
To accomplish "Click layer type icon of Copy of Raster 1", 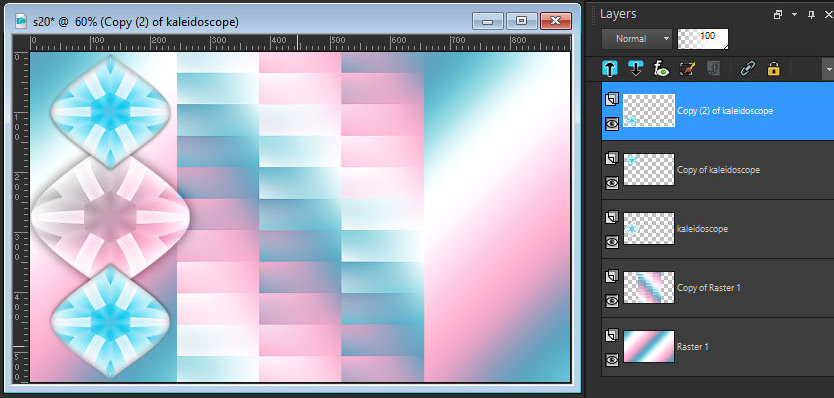I will click(612, 276).
